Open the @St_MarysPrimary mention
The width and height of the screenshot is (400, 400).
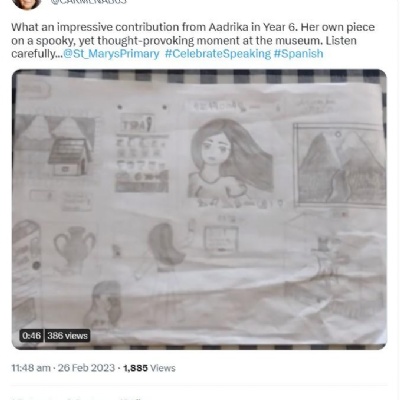[111, 54]
